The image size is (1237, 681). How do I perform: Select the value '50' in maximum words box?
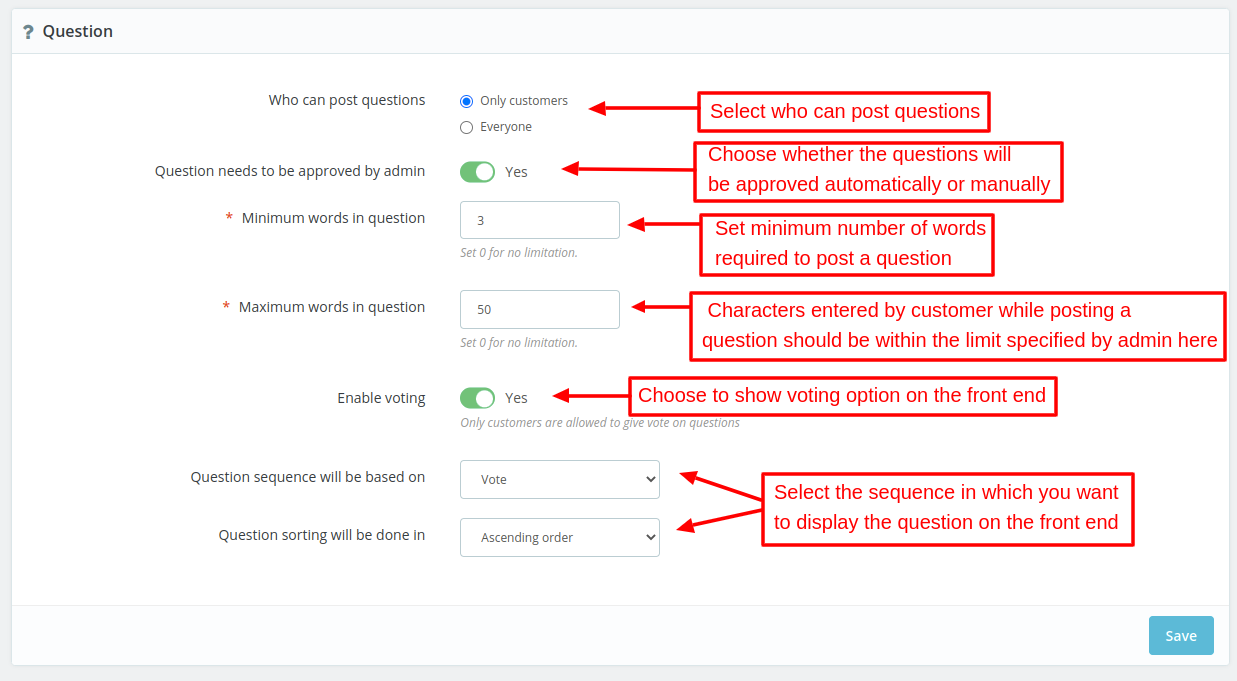coord(481,309)
